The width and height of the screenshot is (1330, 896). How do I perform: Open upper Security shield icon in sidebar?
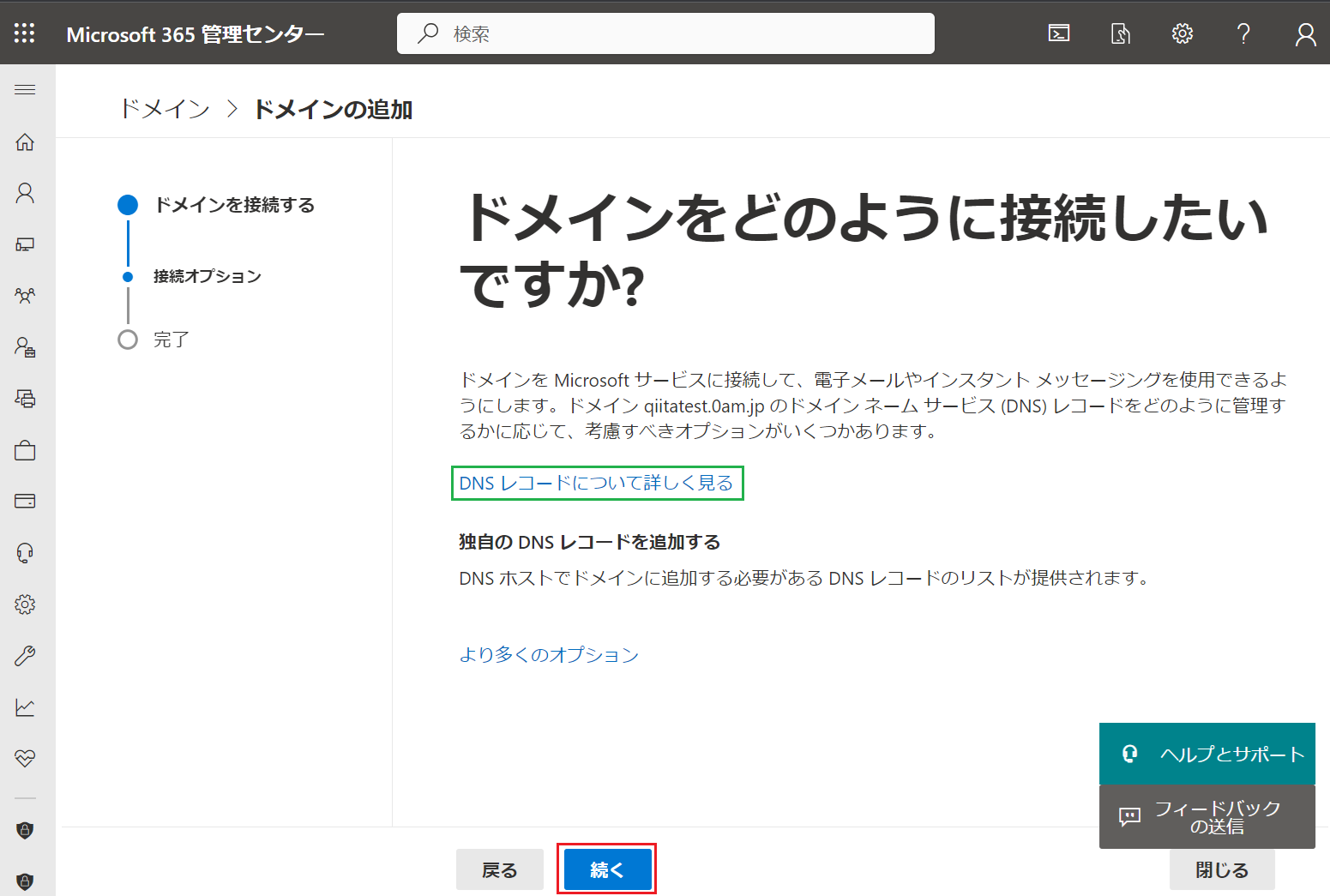[x=25, y=830]
